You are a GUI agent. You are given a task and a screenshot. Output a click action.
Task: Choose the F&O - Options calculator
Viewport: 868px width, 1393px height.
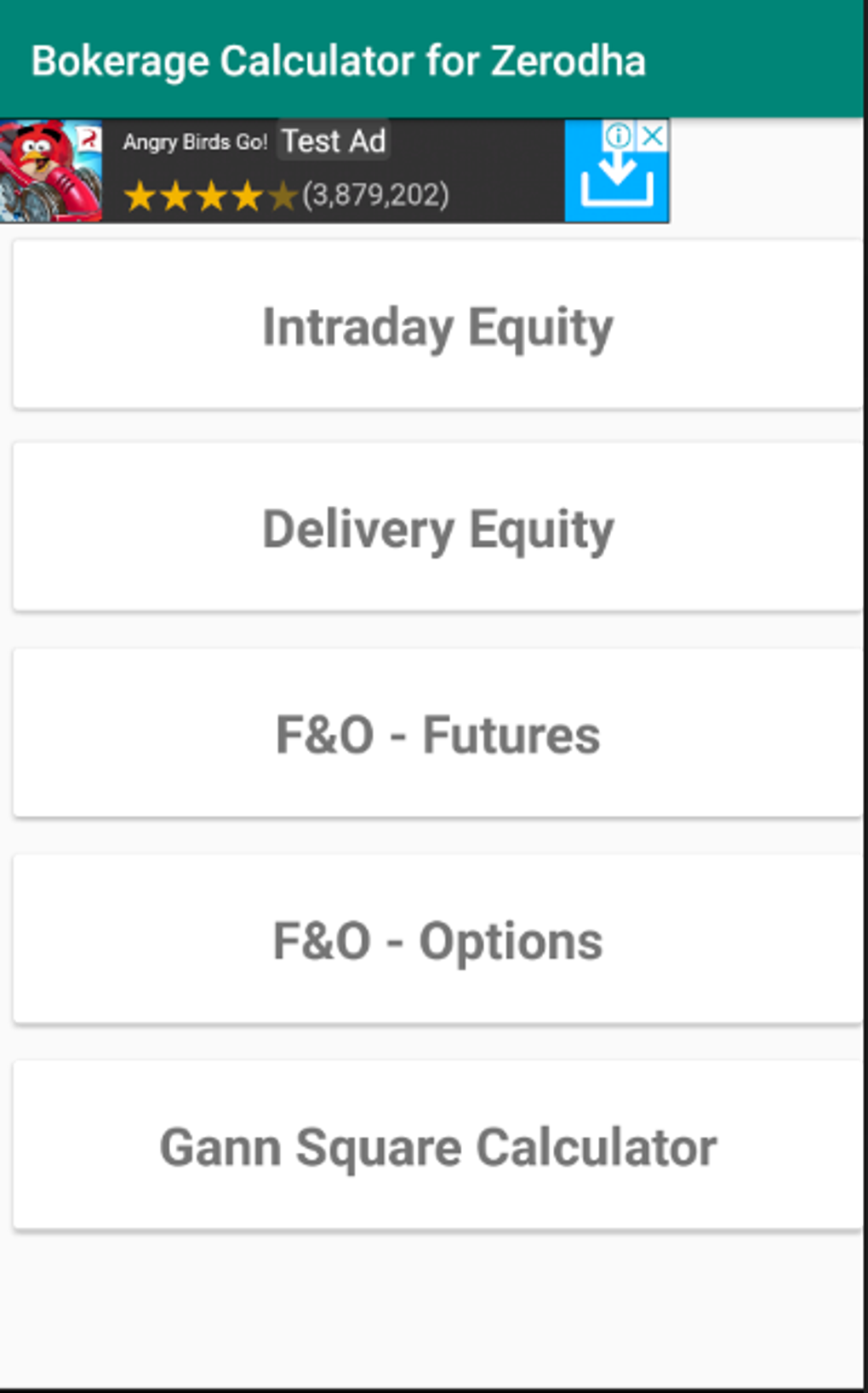click(437, 941)
